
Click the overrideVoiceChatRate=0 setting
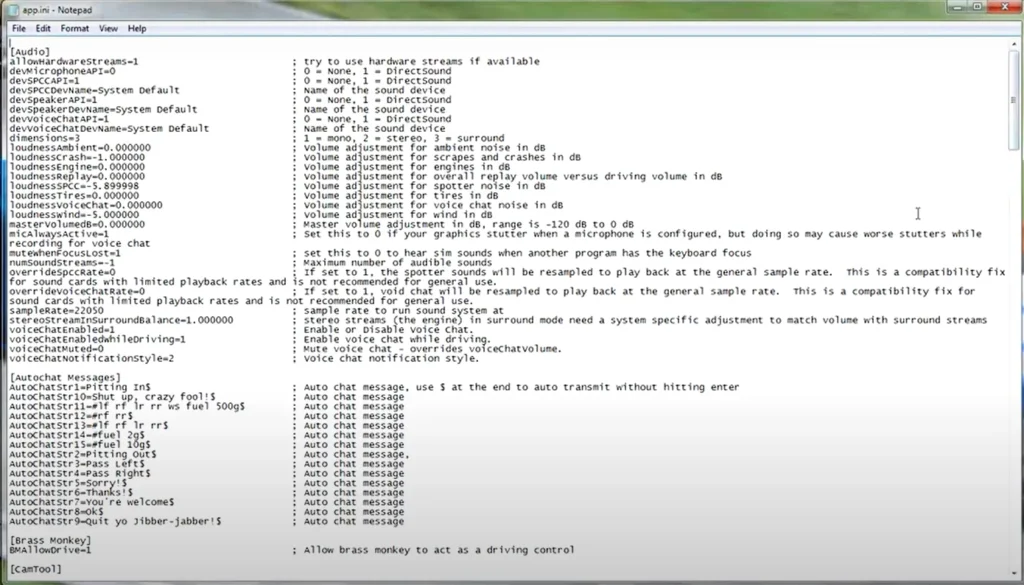77,291
